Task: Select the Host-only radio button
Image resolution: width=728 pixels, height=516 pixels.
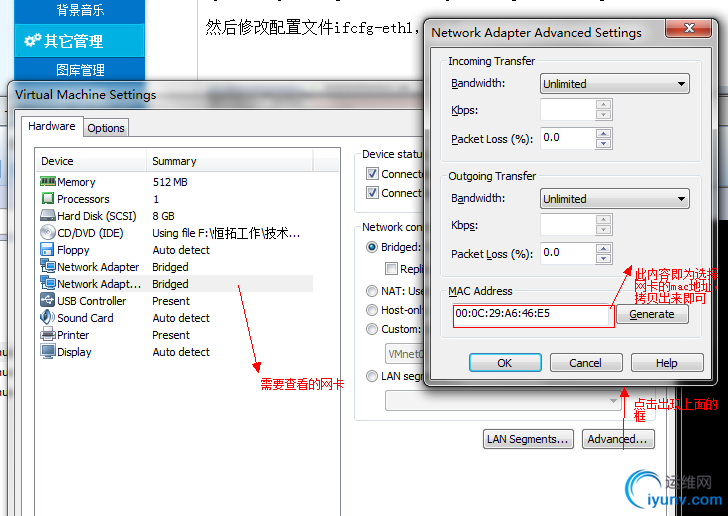Action: [x=371, y=310]
